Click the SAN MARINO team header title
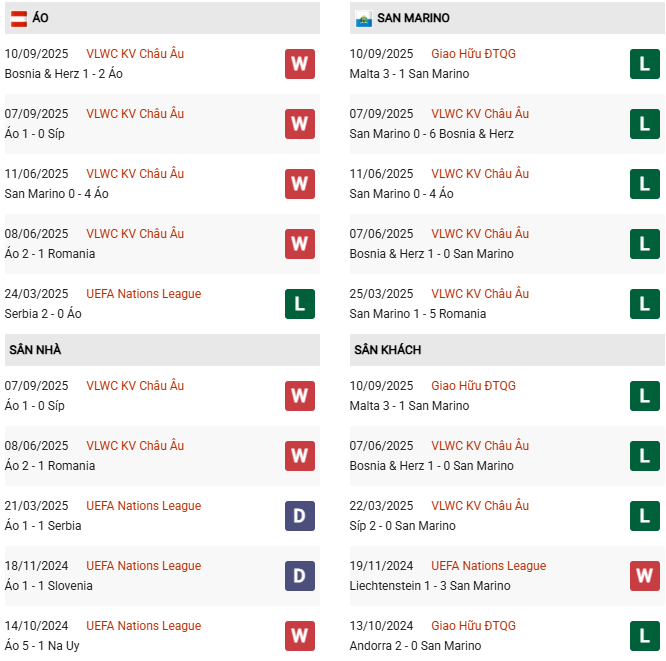Screen dimensions: 666x661 [x=413, y=18]
